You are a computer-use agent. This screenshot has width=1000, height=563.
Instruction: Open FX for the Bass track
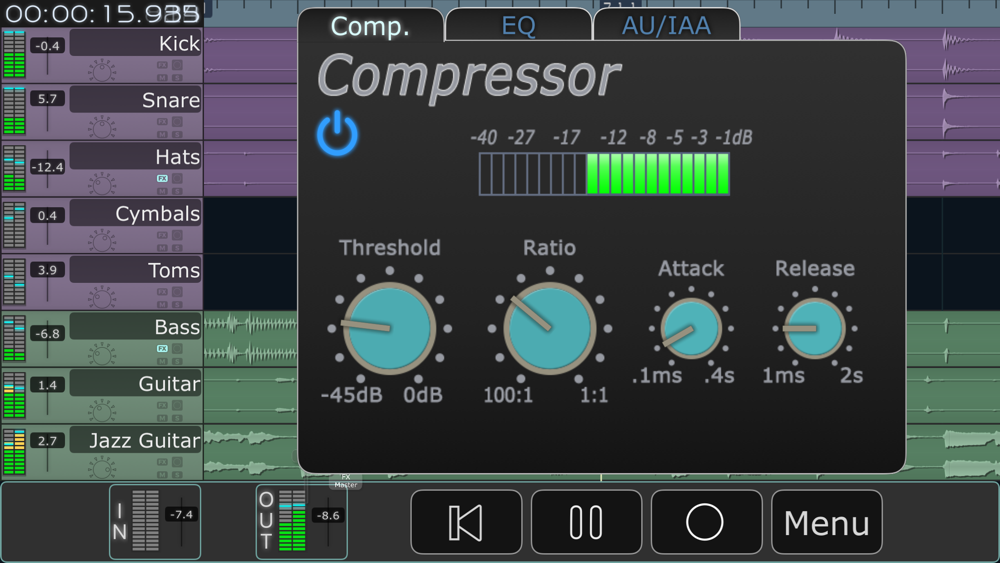[x=162, y=349]
